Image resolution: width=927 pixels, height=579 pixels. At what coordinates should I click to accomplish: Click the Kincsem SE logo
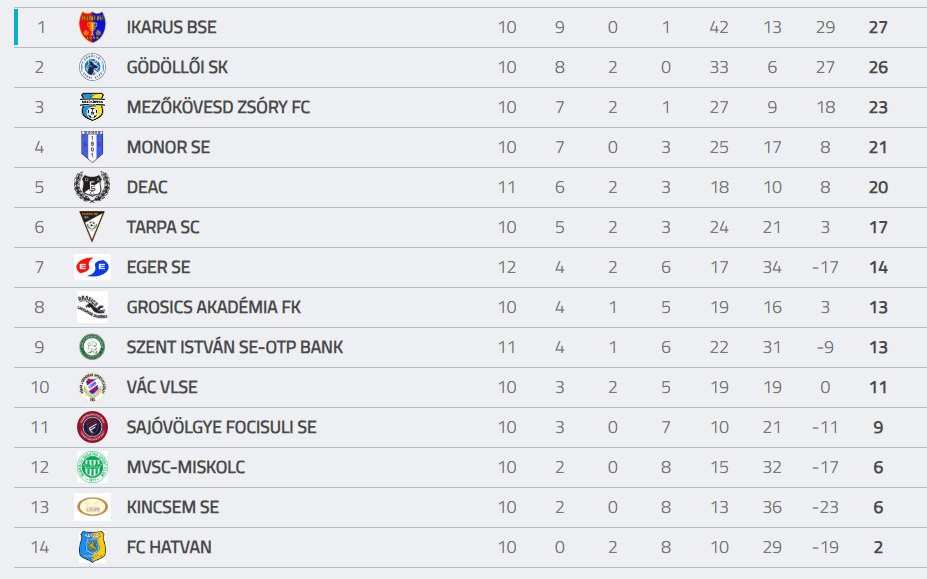(x=92, y=507)
